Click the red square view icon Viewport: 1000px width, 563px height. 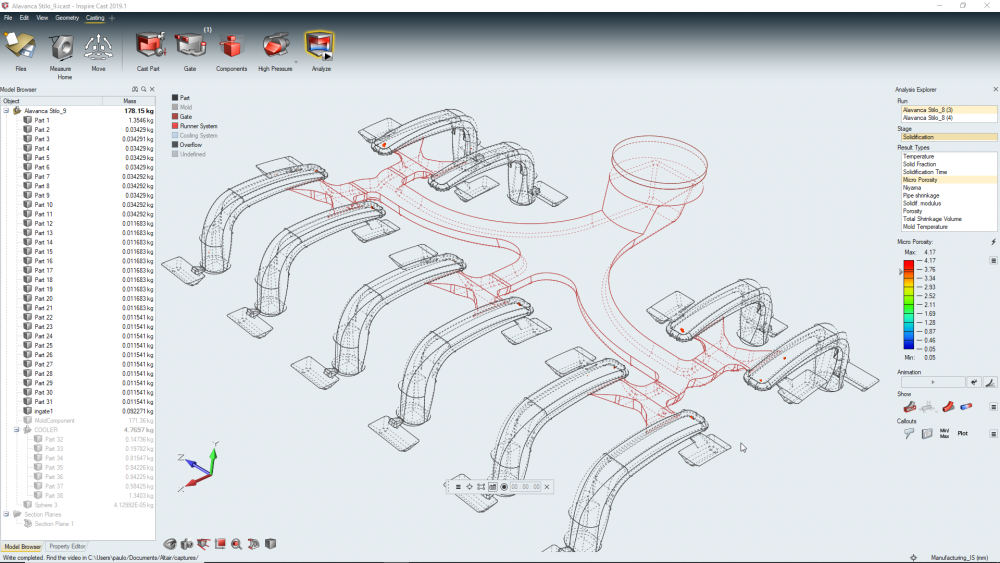[220, 544]
